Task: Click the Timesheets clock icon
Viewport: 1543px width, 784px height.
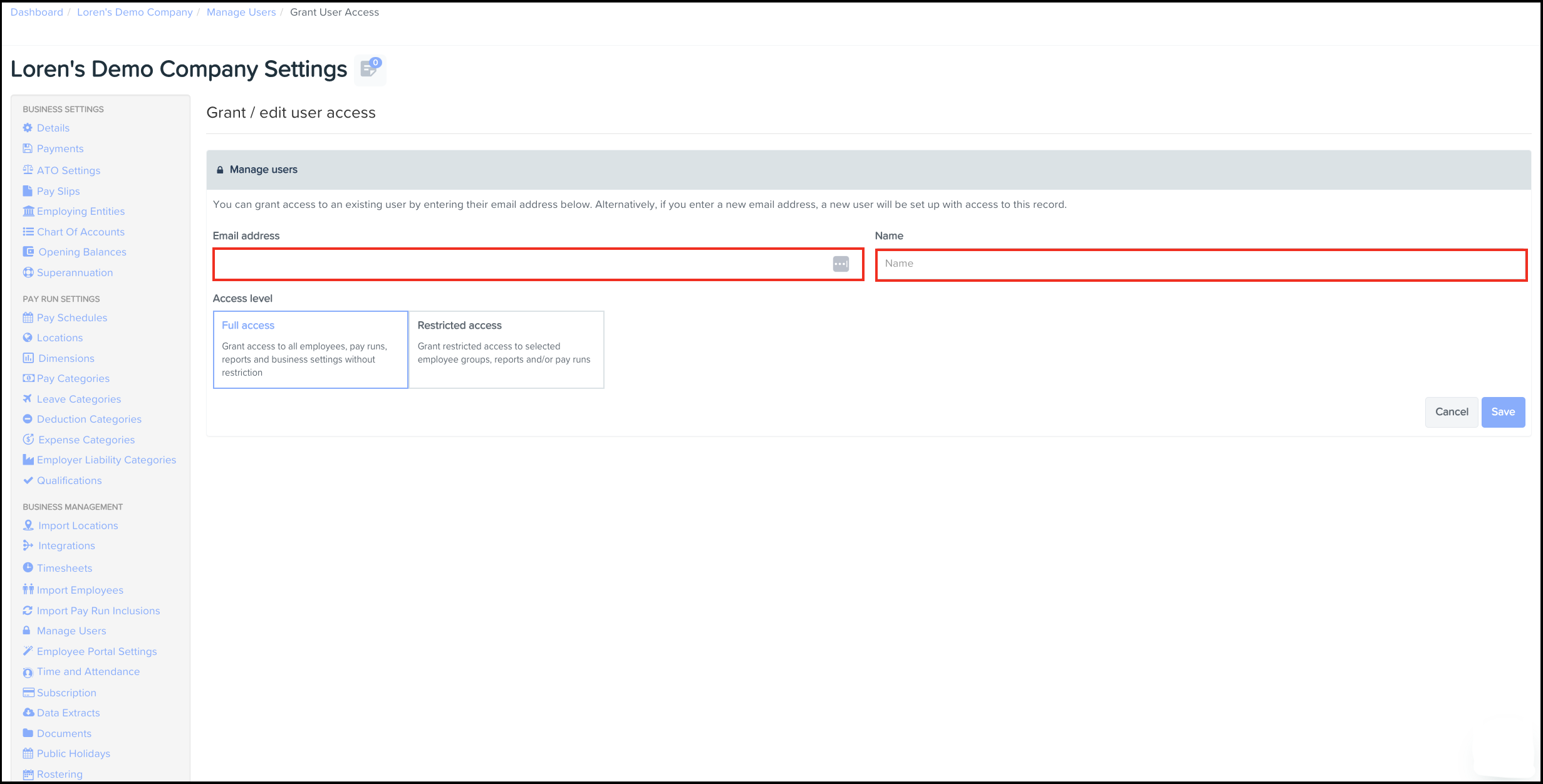Action: coord(28,567)
